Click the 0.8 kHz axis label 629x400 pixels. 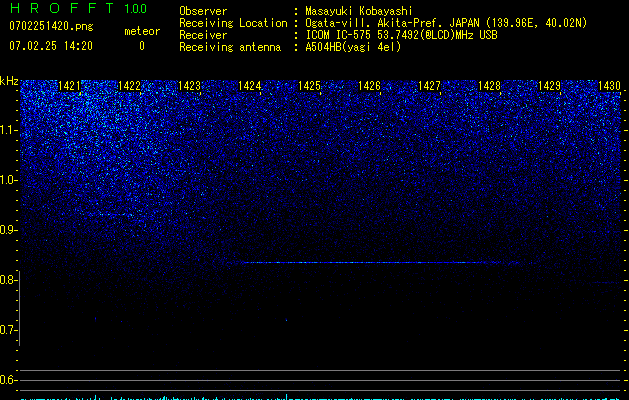[x=8, y=280]
